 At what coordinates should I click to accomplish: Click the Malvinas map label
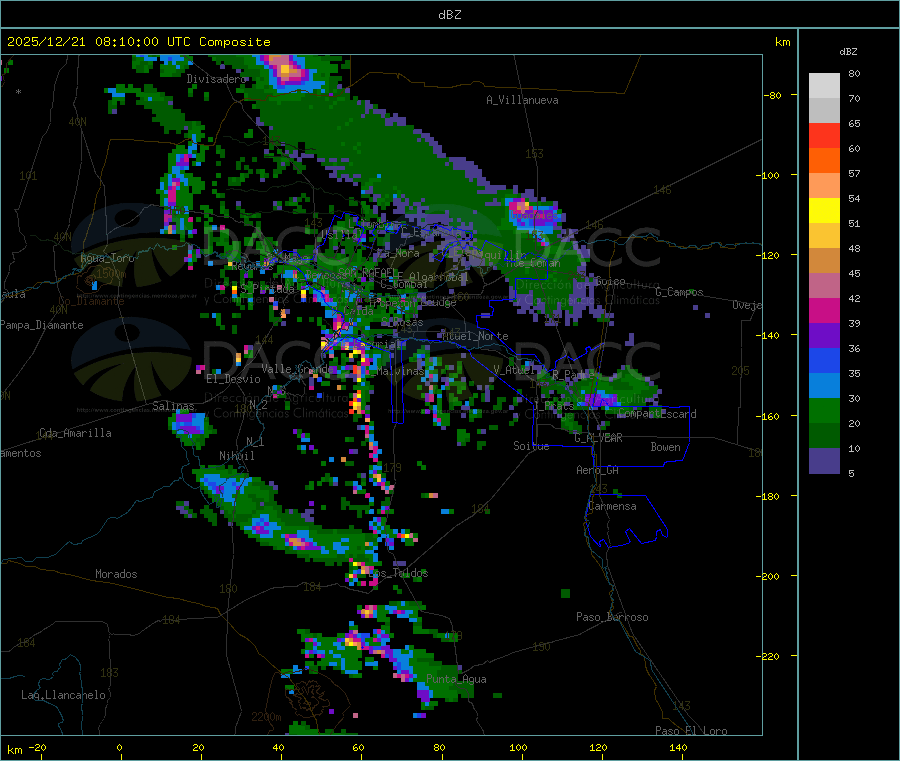pos(400,371)
